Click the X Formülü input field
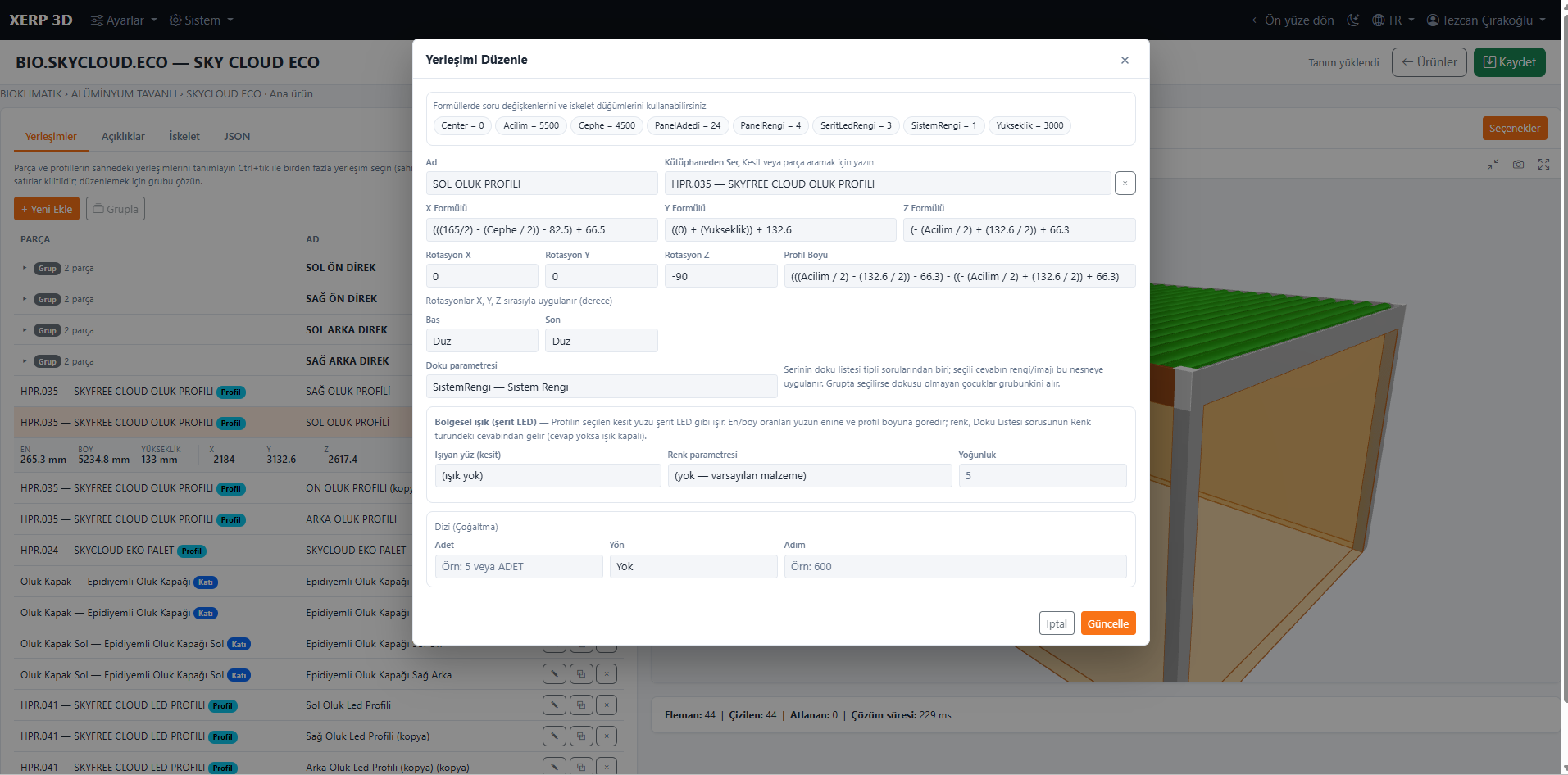Screen dimensions: 1568x775 (x=542, y=229)
